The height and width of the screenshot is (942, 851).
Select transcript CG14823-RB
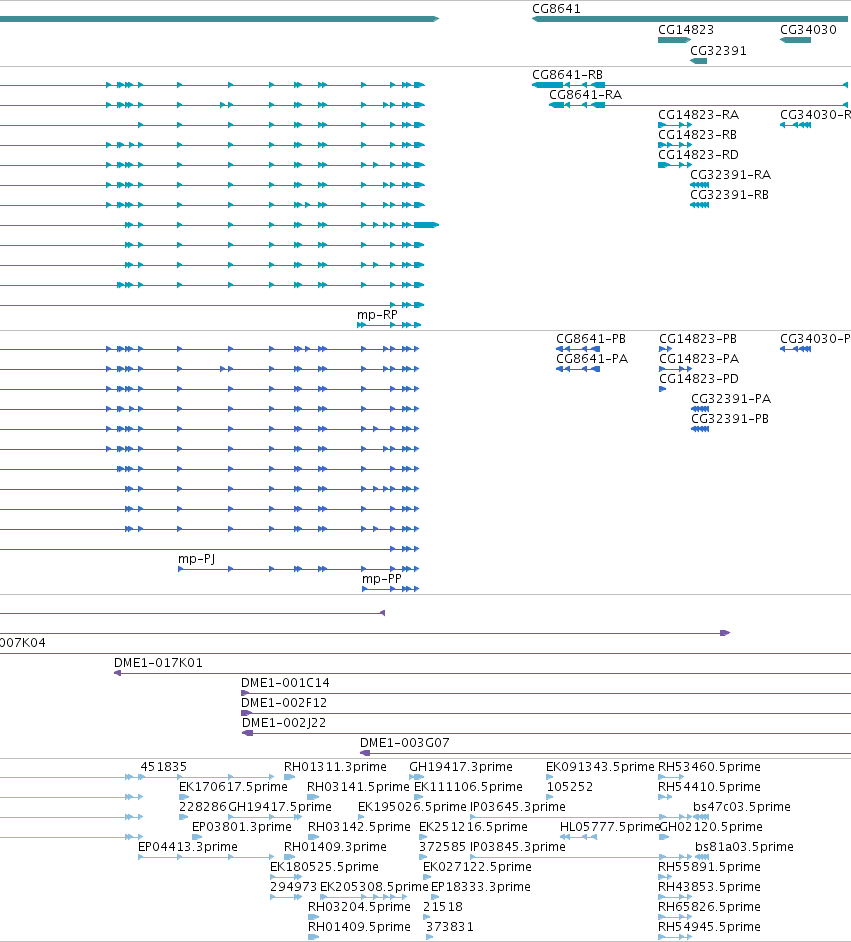pos(675,145)
